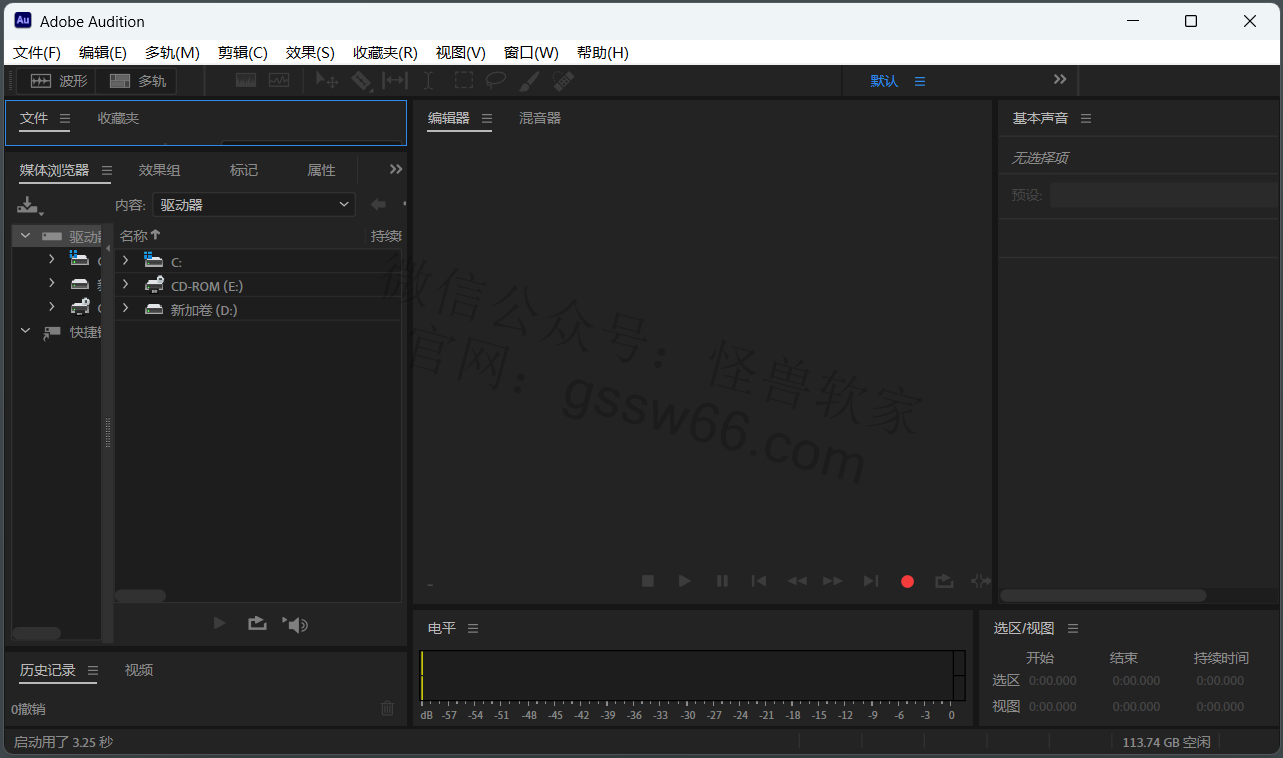Open the 历史记录 panel menu icon
The image size is (1283, 758).
point(93,670)
